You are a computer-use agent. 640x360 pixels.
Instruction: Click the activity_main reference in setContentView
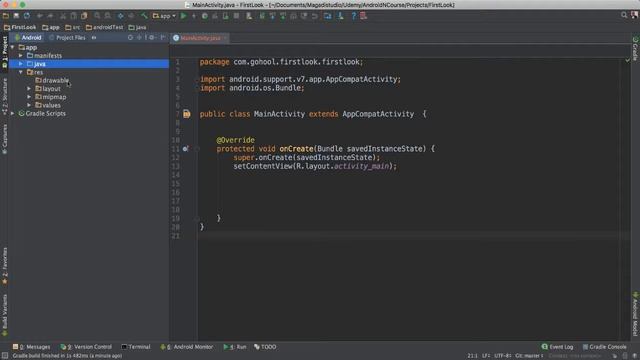(x=361, y=166)
